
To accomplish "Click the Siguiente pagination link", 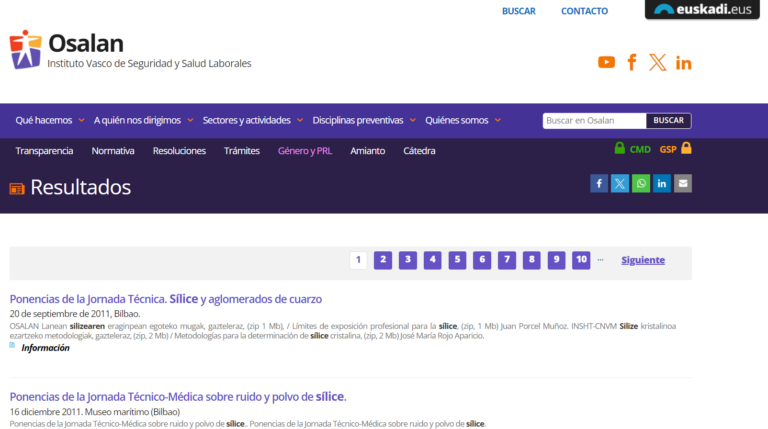I will pos(643,260).
